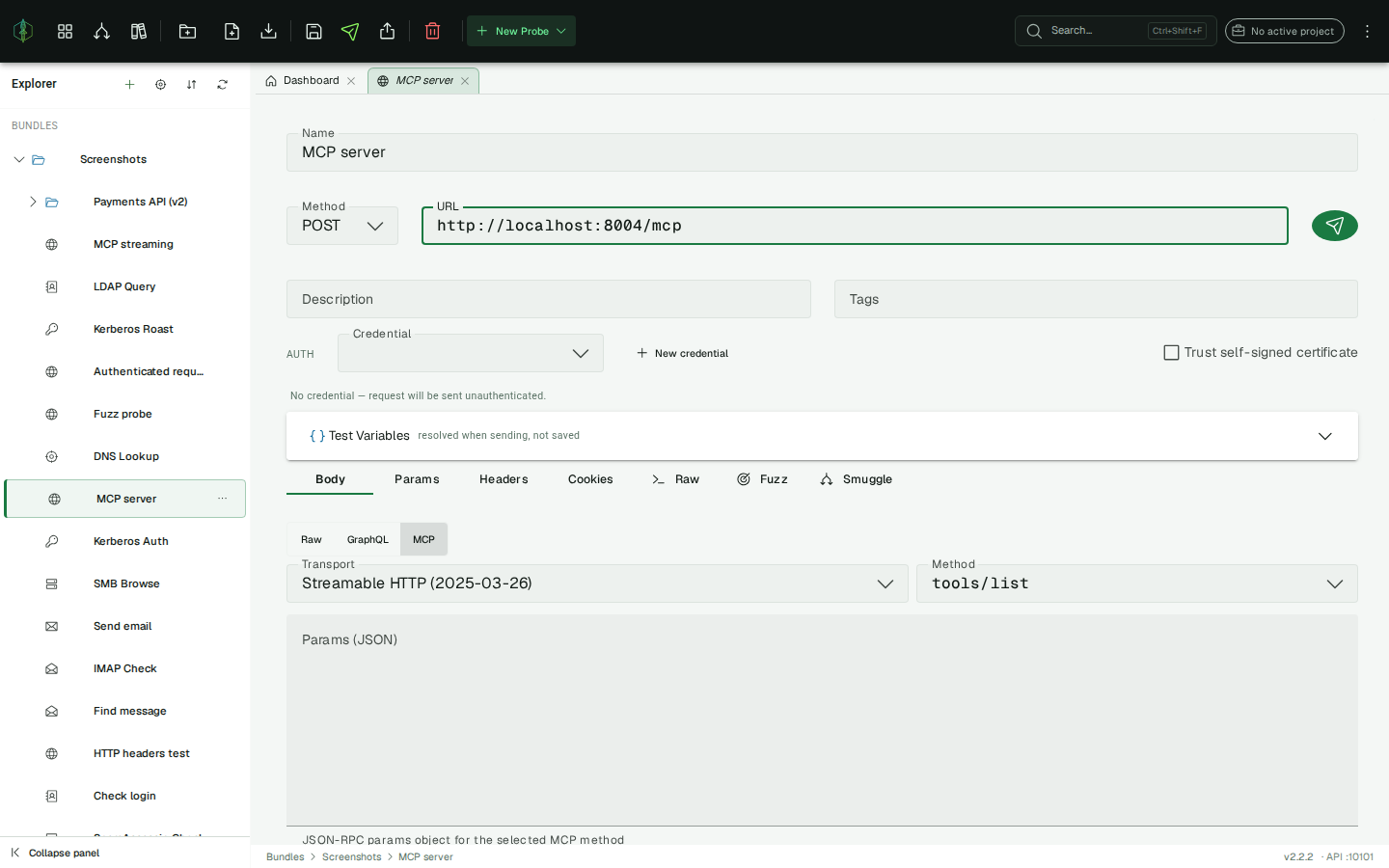Image resolution: width=1389 pixels, height=868 pixels.
Task: Click in the Tags field
Action: pyautogui.click(x=1096, y=299)
